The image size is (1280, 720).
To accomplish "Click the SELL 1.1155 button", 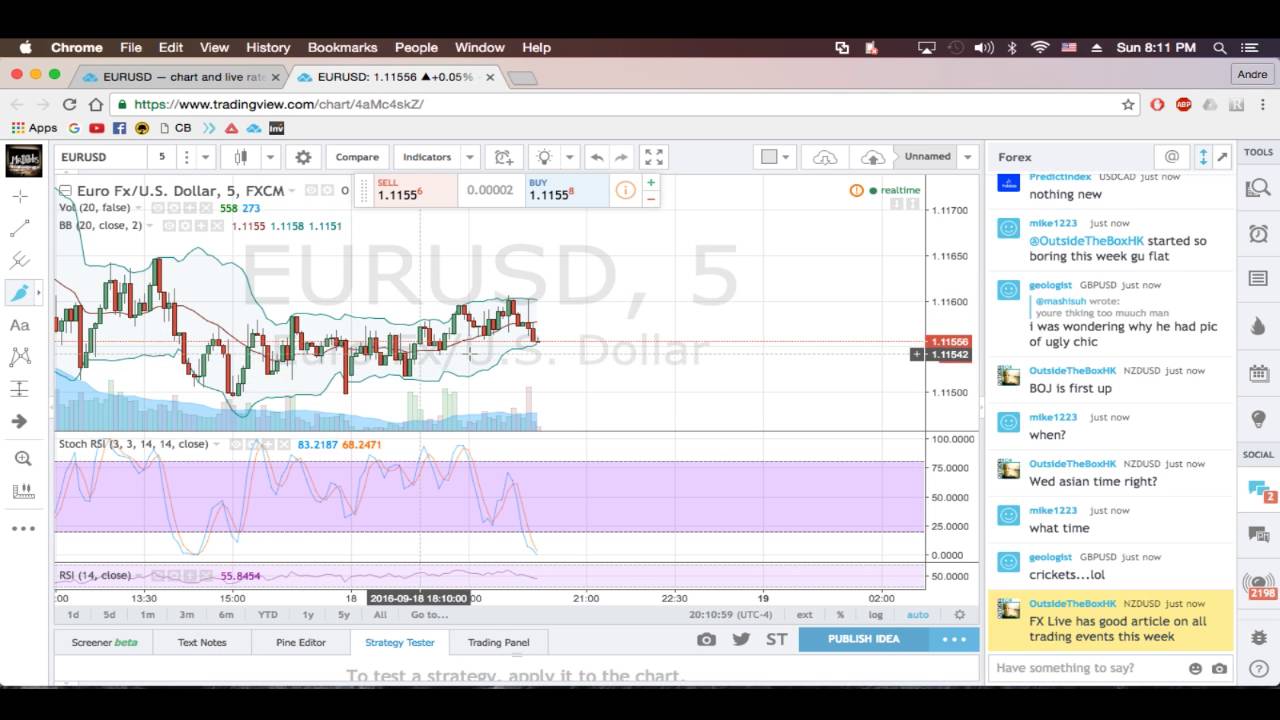I will point(415,190).
